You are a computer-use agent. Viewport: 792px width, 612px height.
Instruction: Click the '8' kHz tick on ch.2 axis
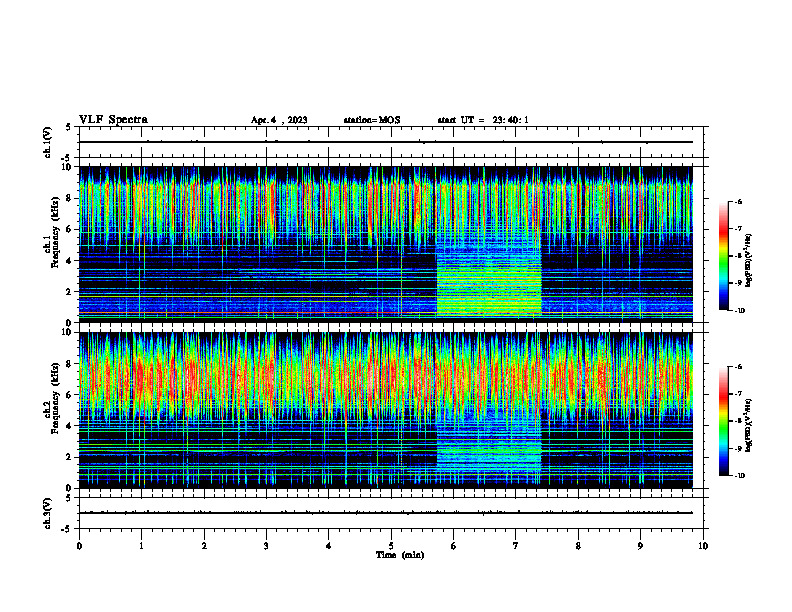[x=69, y=364]
